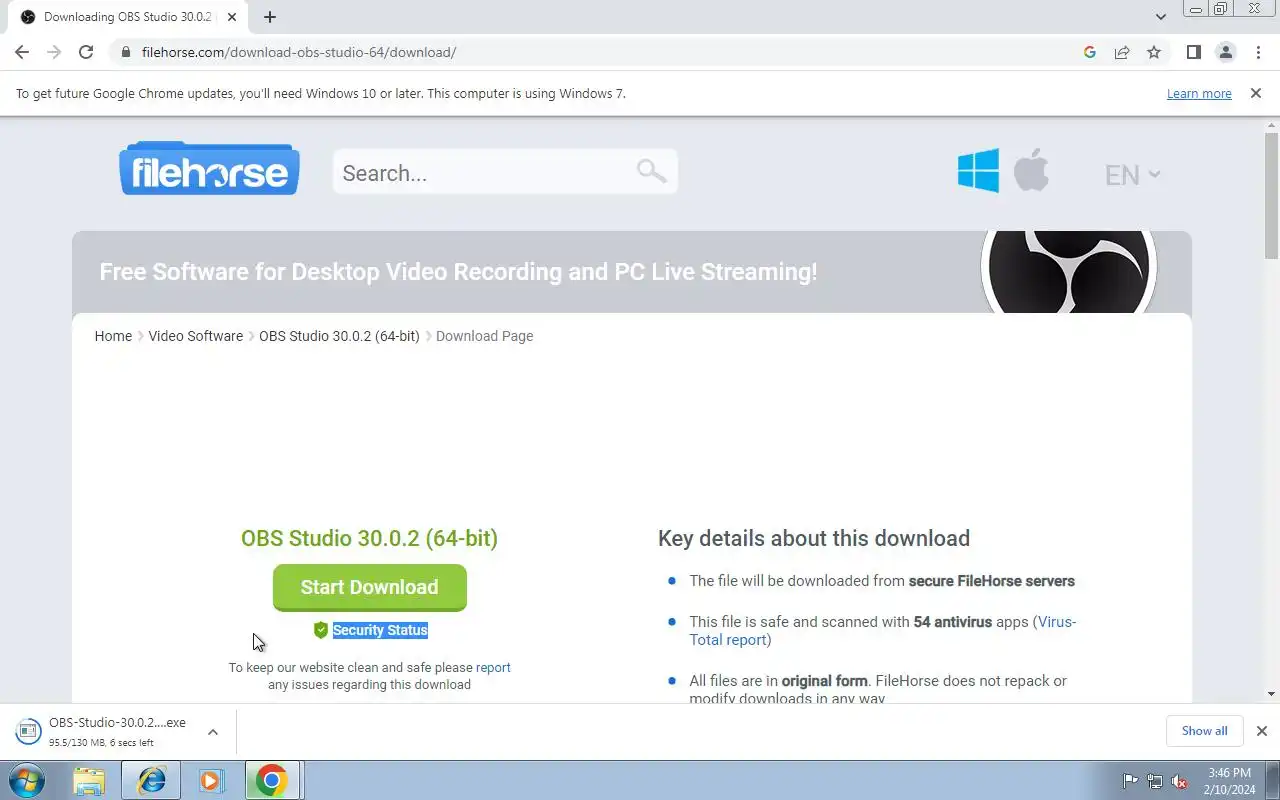Open the EN language dropdown

point(1132,175)
